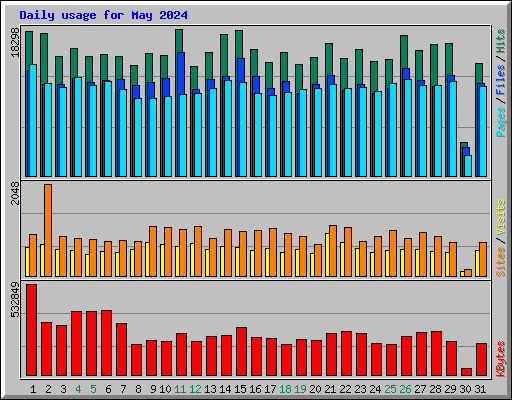Click the green hits bar for day 11
Viewport: 512px width, 400px height.
(179, 40)
